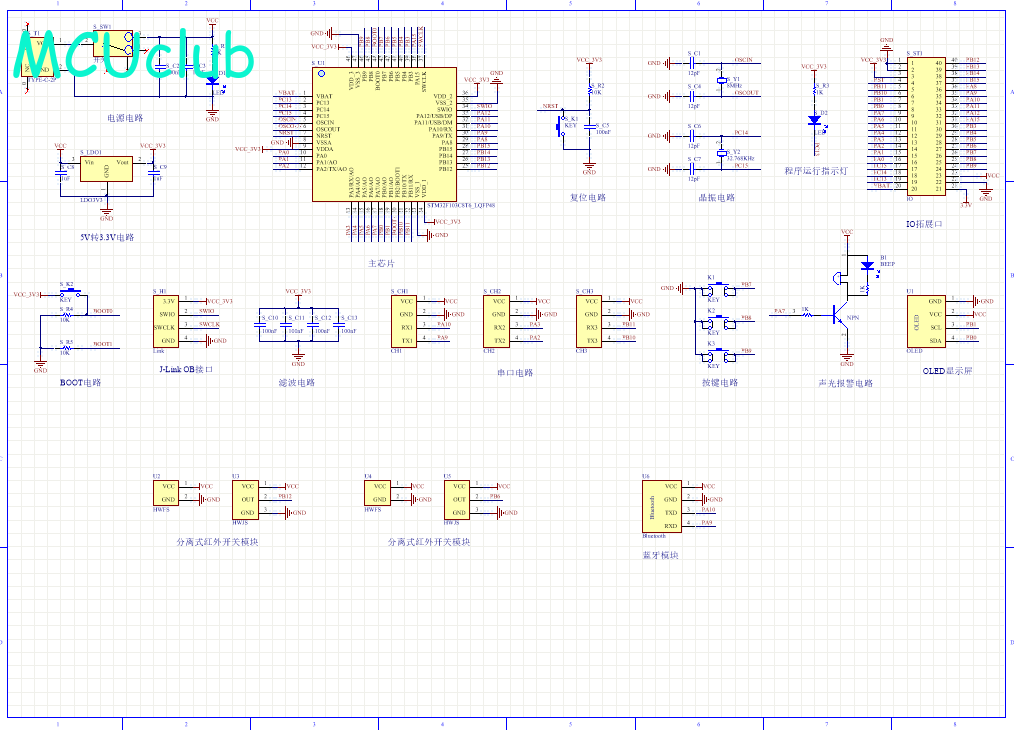1014x730 pixels.
Task: Select the BOOT0 pull-down resistor S_R4
Action: (x=66, y=315)
